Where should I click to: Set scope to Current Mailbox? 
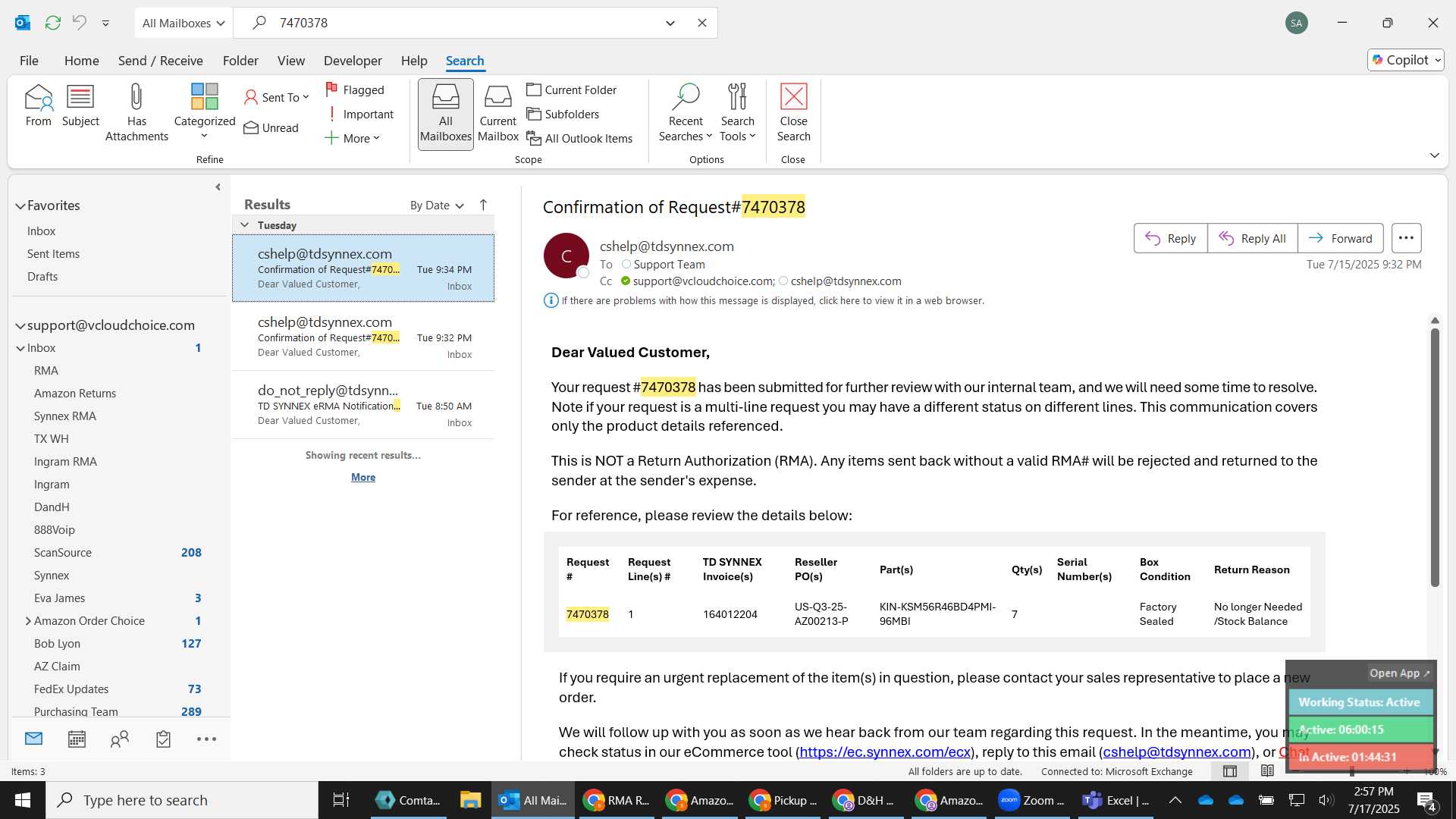(x=498, y=114)
